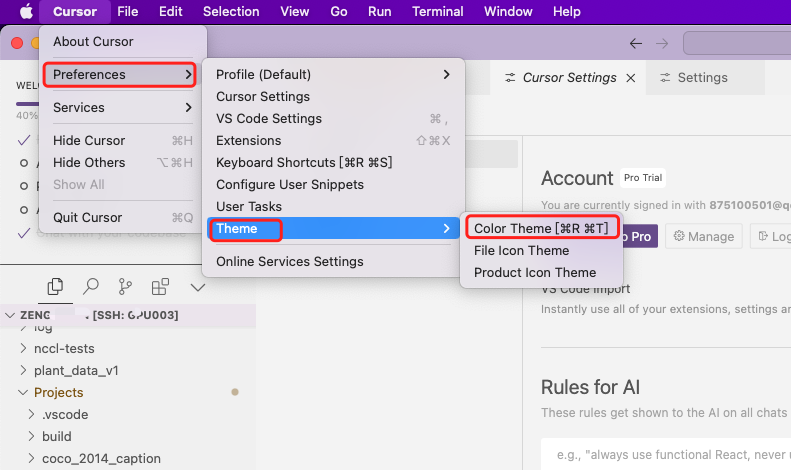Open VS Code Settings
The width and height of the screenshot is (791, 470).
(333, 119)
